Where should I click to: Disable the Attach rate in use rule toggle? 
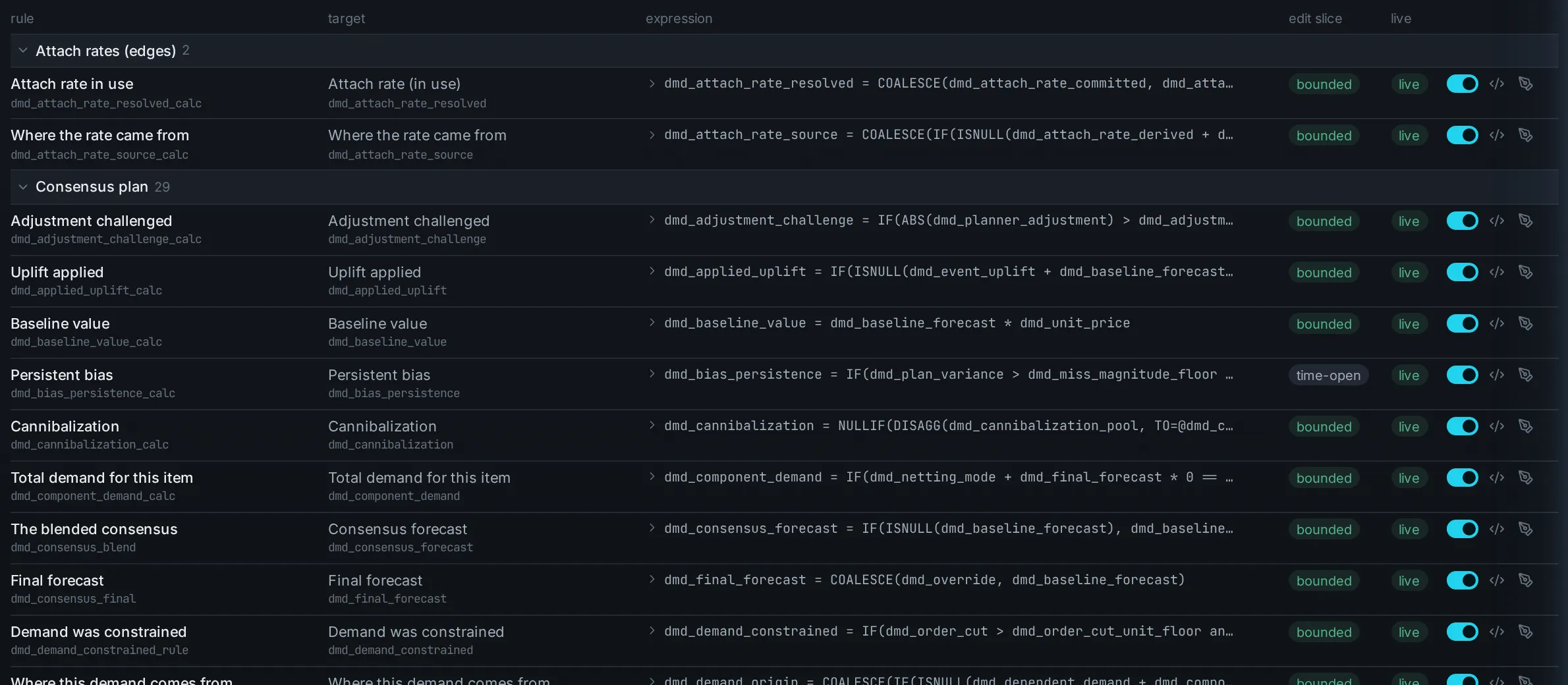tap(1462, 84)
